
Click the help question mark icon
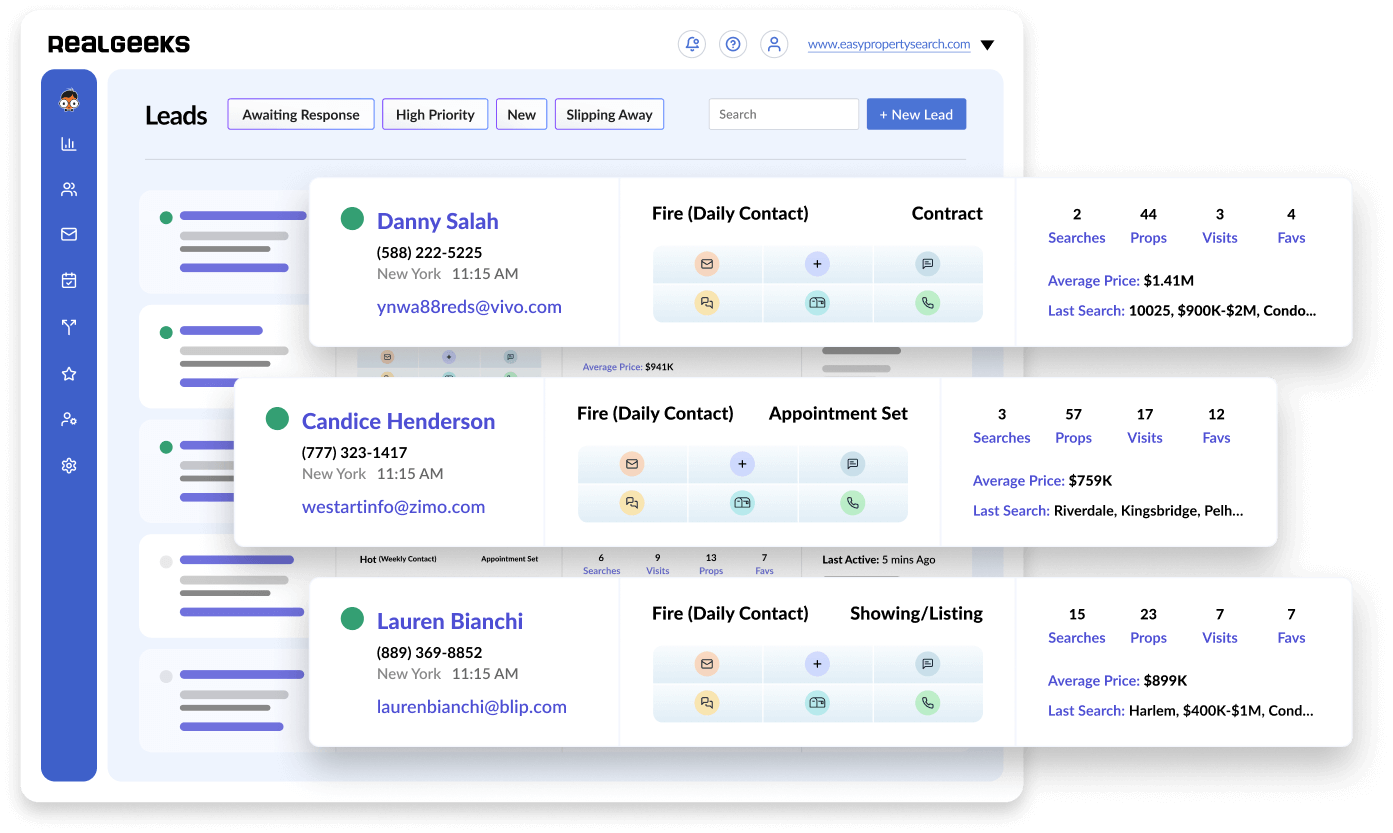[x=733, y=44]
